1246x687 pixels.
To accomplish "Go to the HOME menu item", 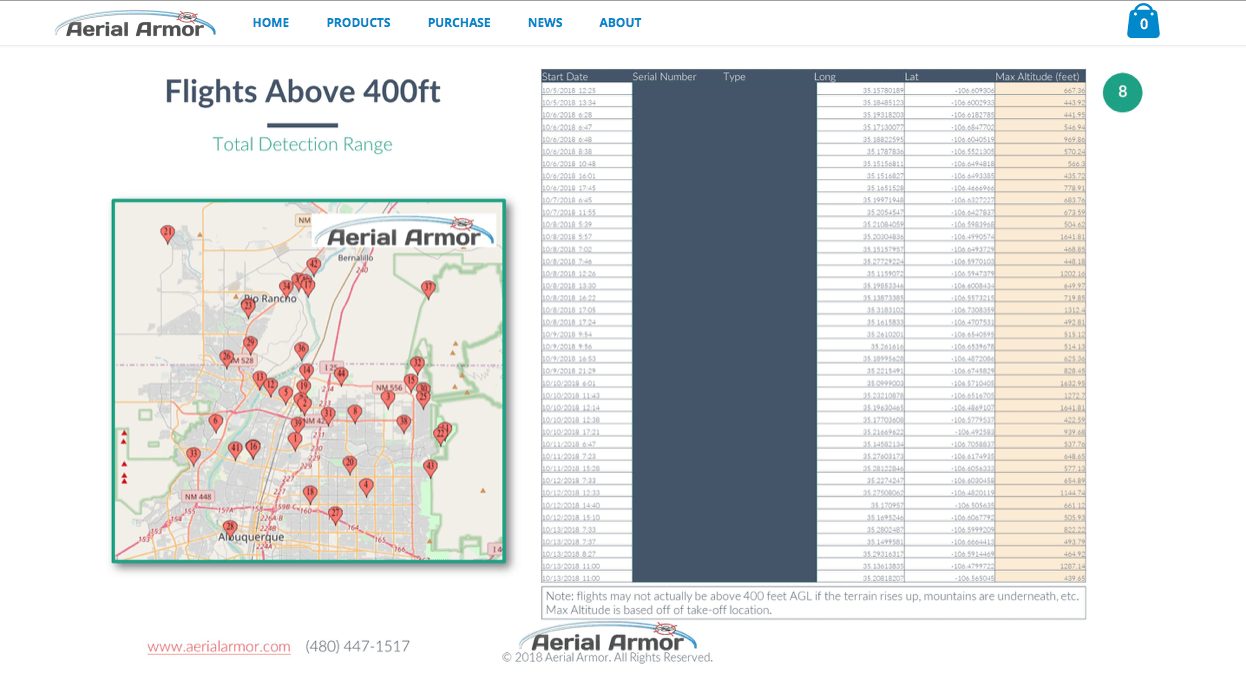I will tap(271, 22).
